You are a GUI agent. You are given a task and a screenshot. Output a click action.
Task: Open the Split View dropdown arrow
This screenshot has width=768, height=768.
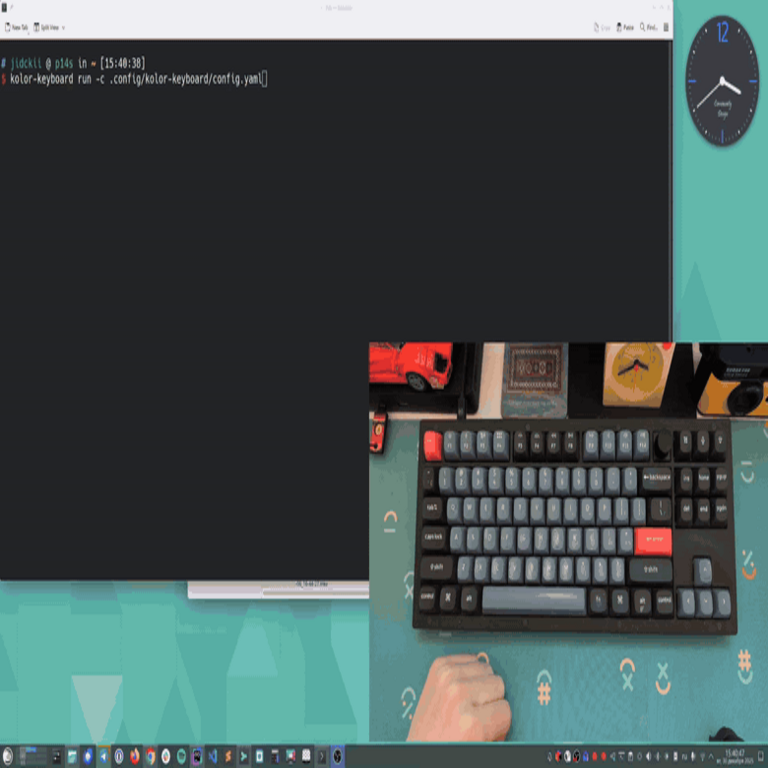pyautogui.click(x=63, y=27)
